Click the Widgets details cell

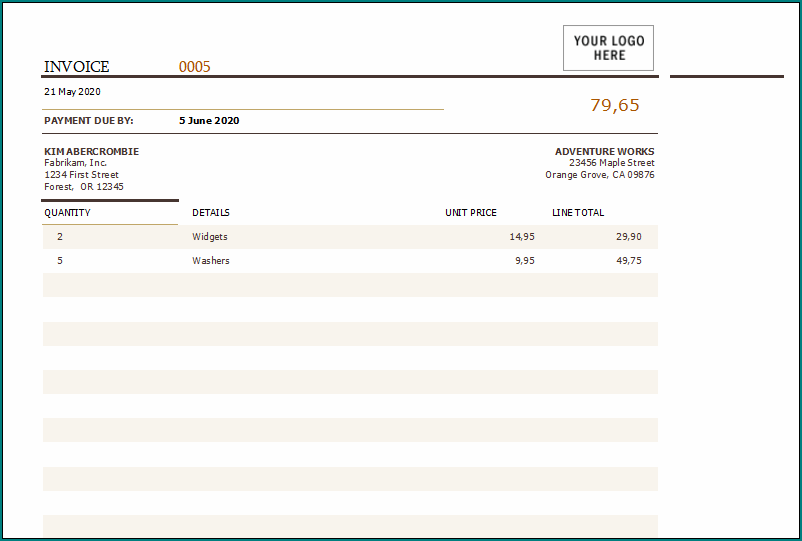tap(210, 237)
